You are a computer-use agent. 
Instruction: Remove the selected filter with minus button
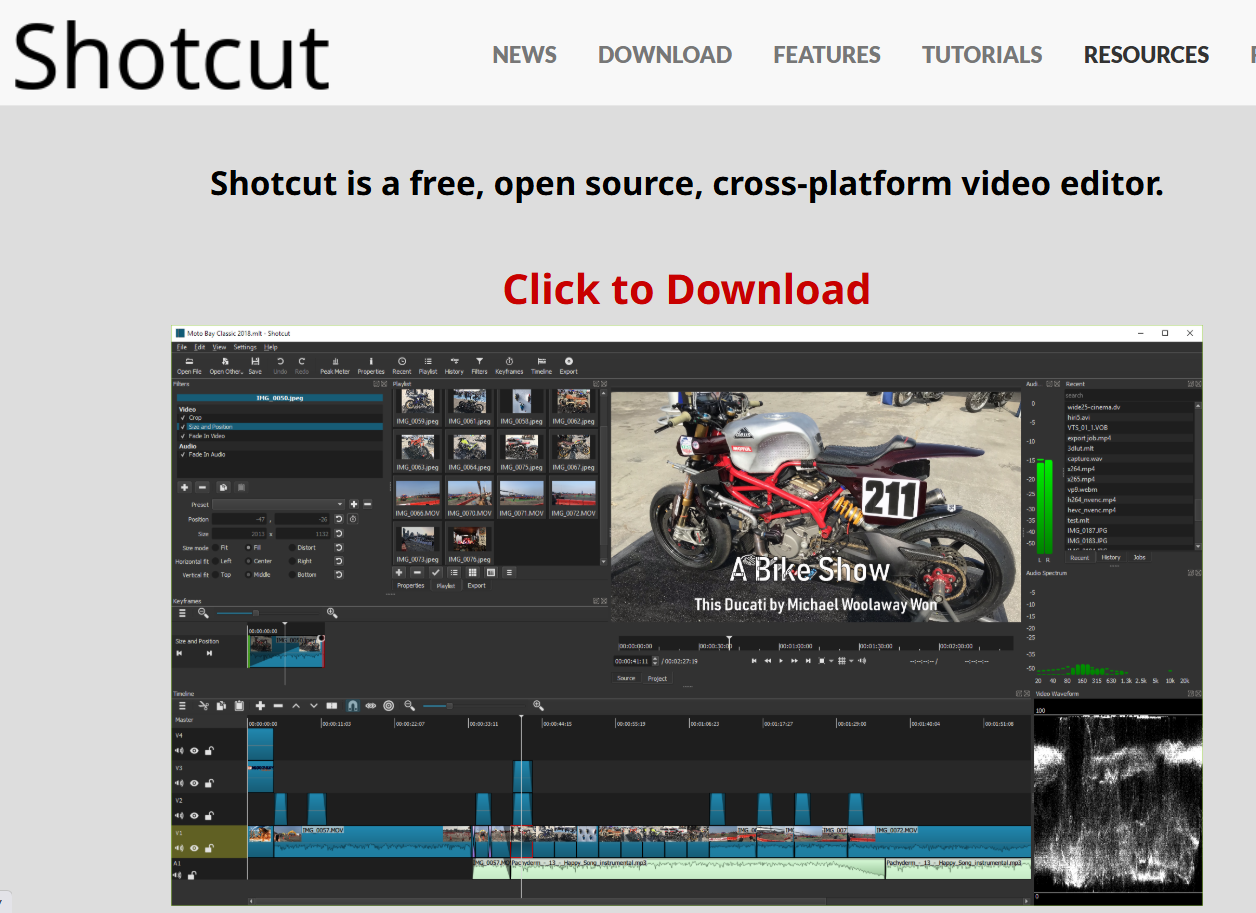click(203, 487)
